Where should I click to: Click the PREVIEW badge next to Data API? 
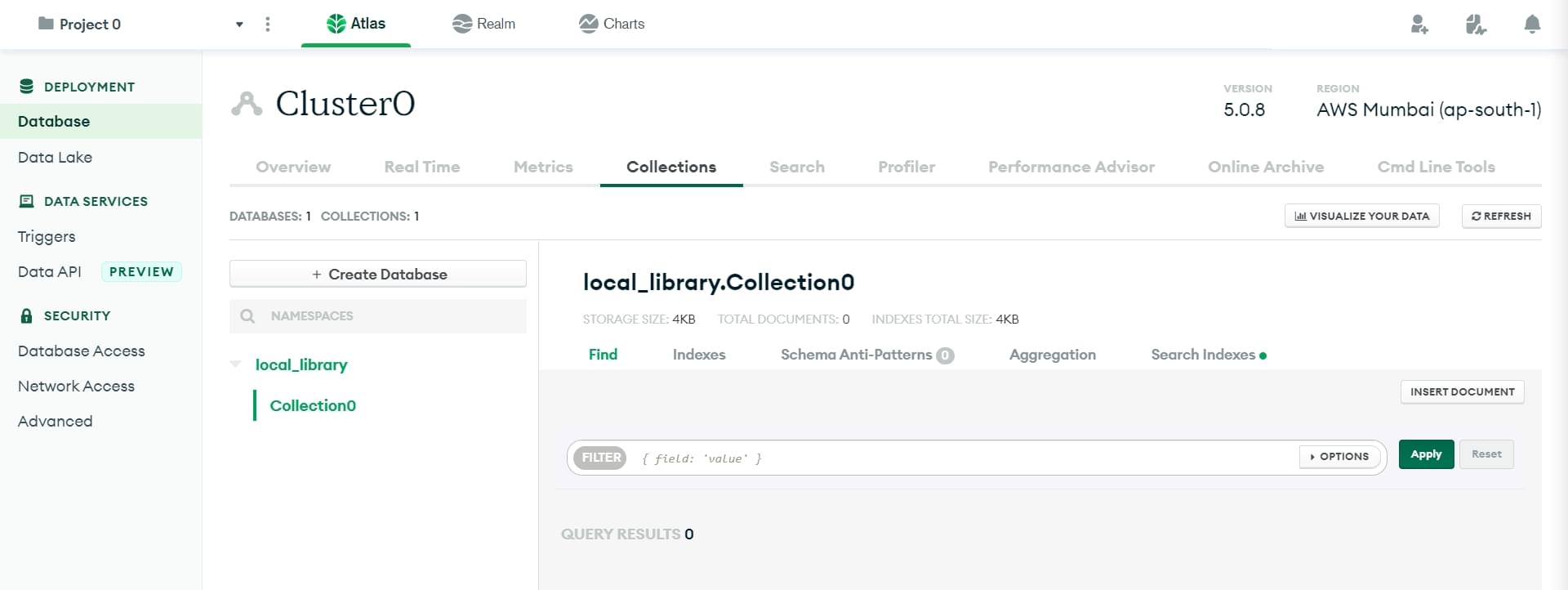[141, 271]
